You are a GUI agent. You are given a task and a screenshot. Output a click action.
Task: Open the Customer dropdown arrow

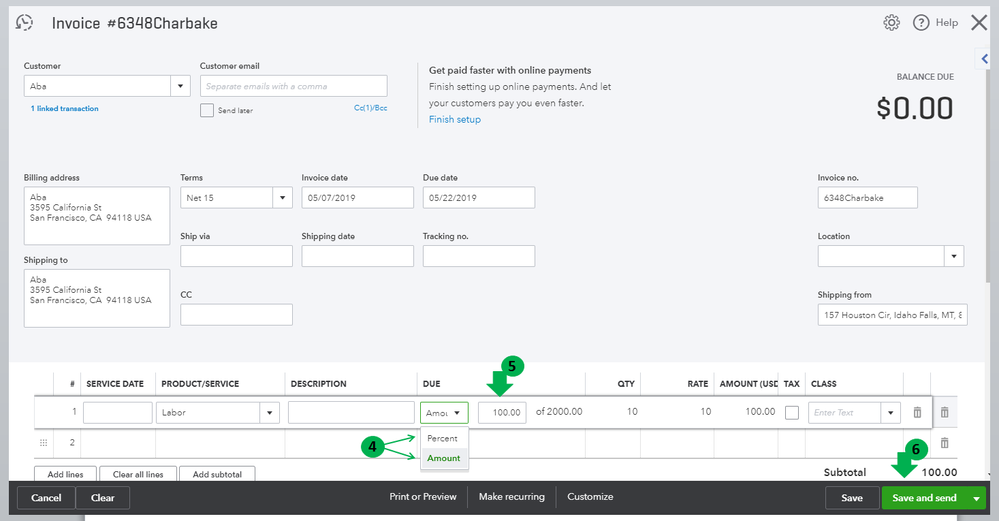(x=180, y=86)
